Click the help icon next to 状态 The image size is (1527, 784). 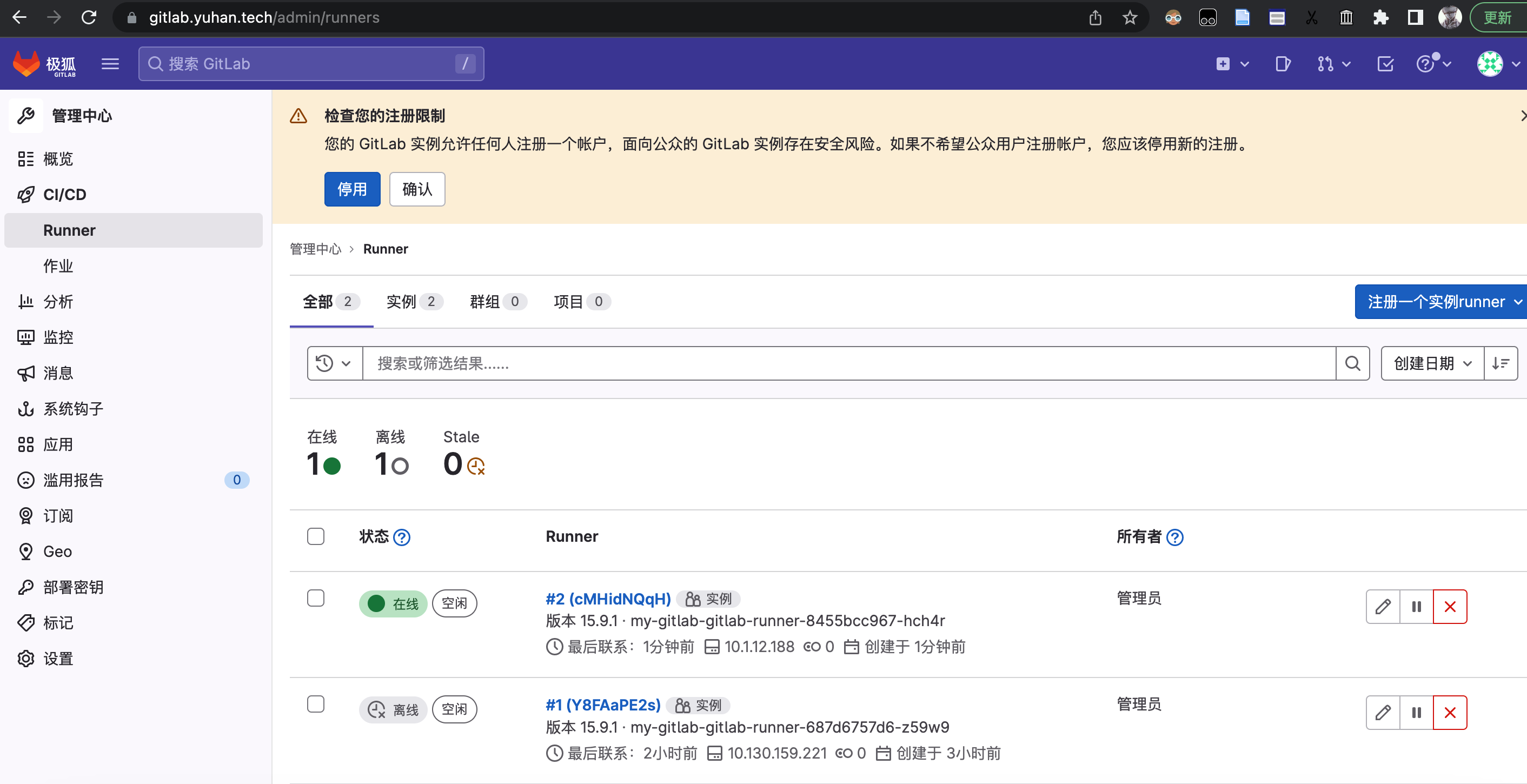pos(402,537)
